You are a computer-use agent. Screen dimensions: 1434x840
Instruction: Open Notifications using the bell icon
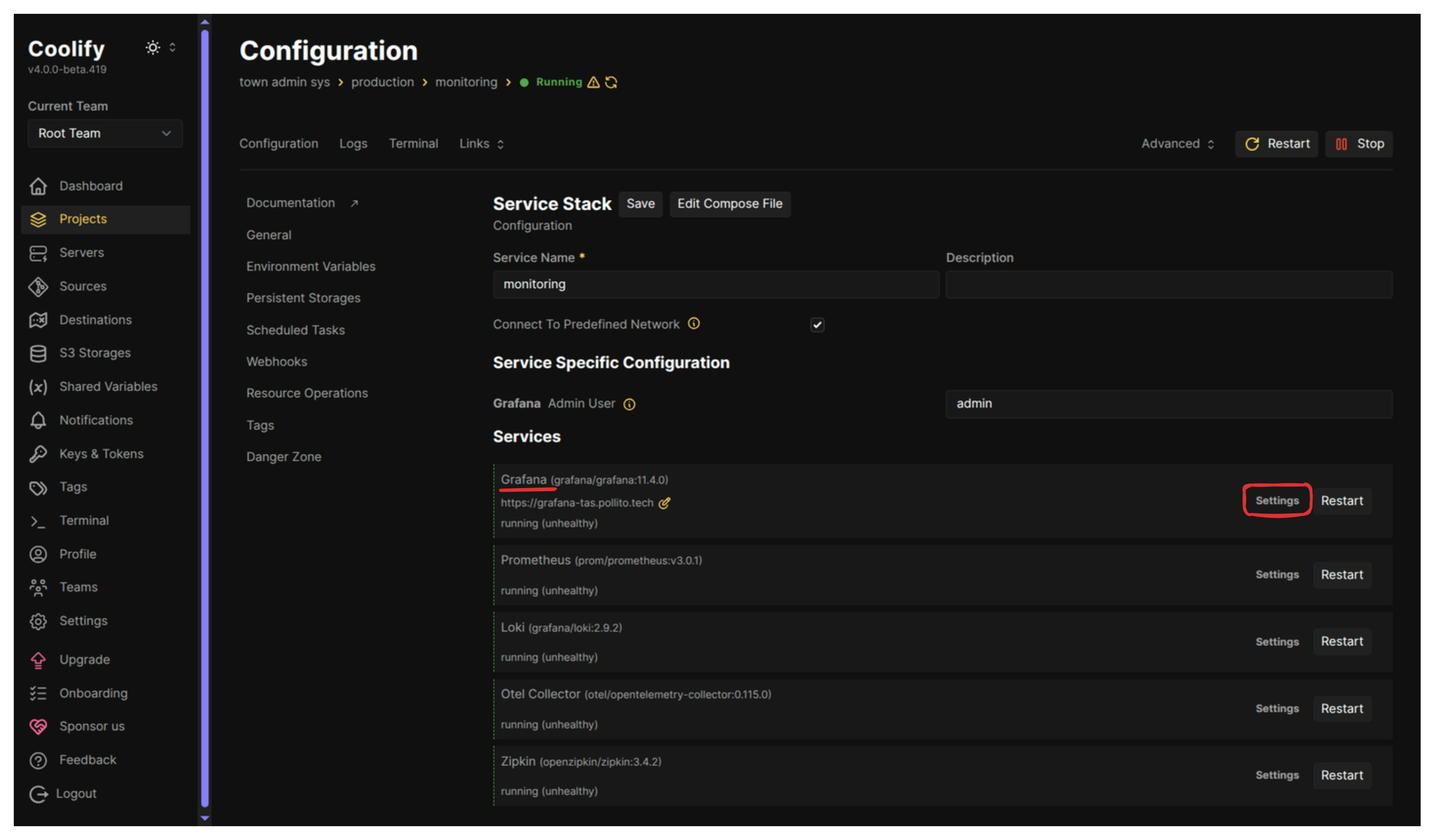tap(38, 420)
